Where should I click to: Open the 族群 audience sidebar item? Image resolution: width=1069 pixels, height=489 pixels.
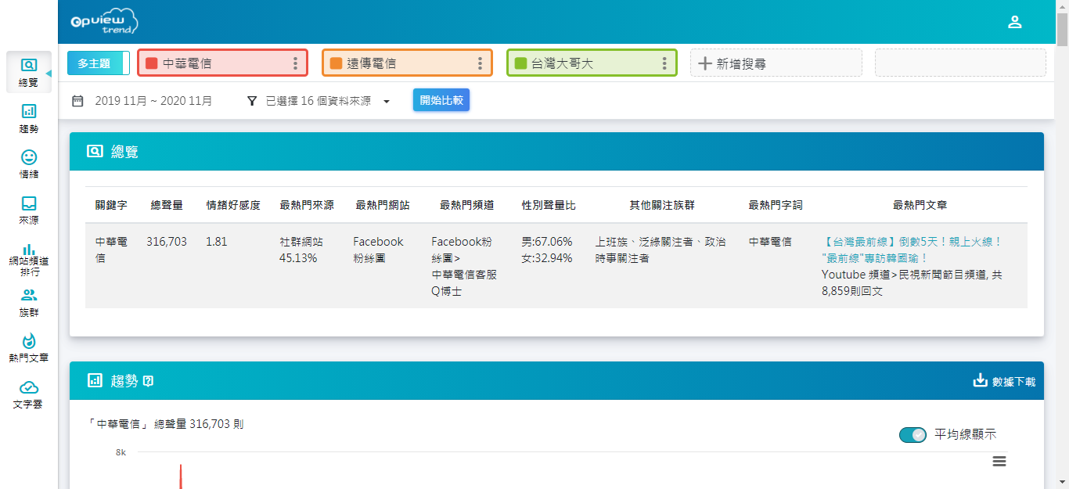[29, 303]
